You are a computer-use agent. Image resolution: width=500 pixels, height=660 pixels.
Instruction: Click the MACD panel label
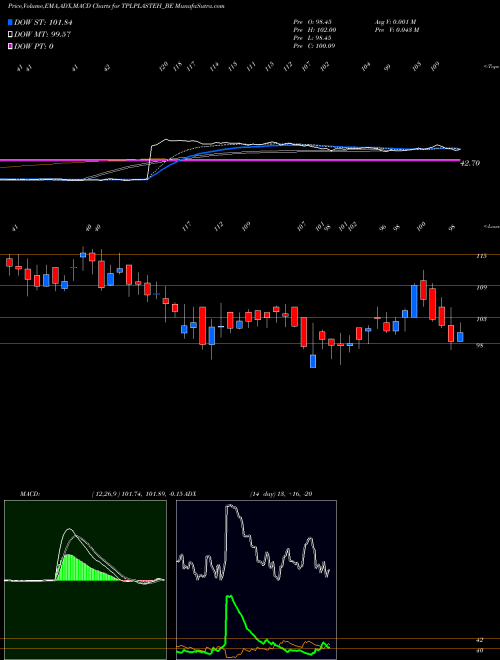[x=30, y=494]
